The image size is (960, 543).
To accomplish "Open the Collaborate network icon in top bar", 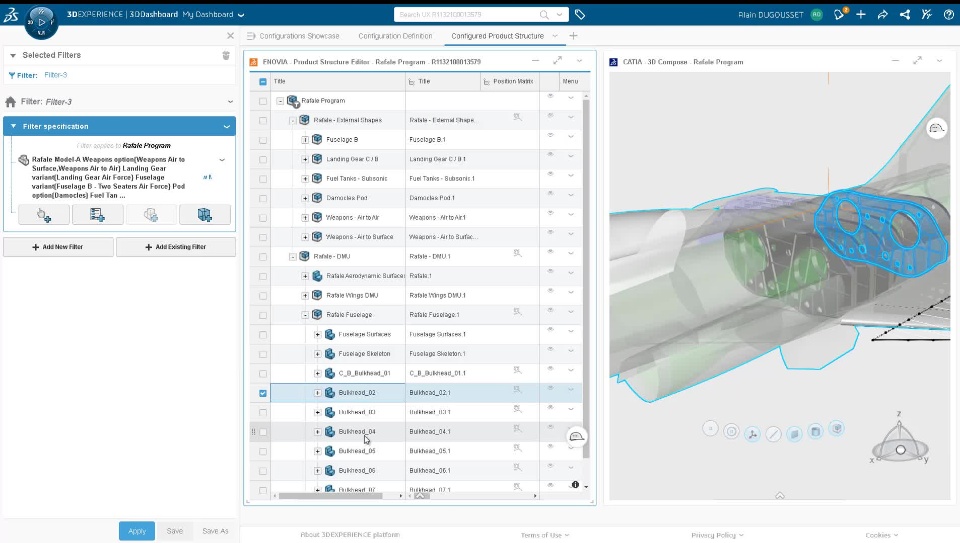I will [905, 14].
